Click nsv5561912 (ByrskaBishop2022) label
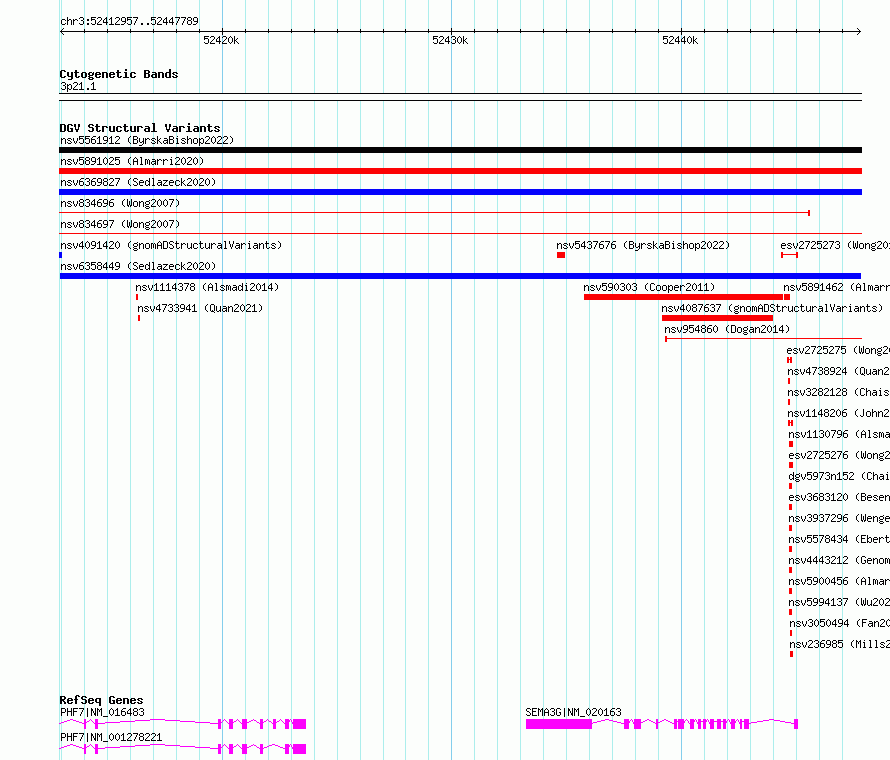 [147, 140]
